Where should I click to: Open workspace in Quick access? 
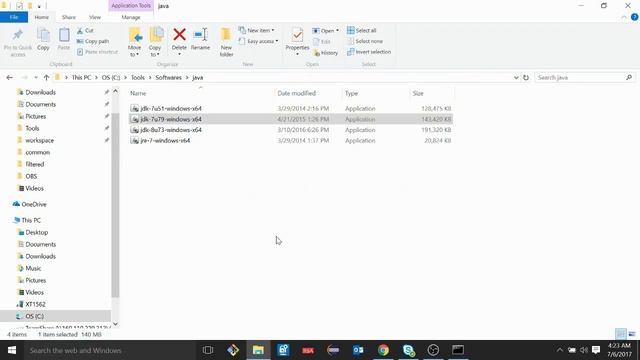(x=39, y=140)
